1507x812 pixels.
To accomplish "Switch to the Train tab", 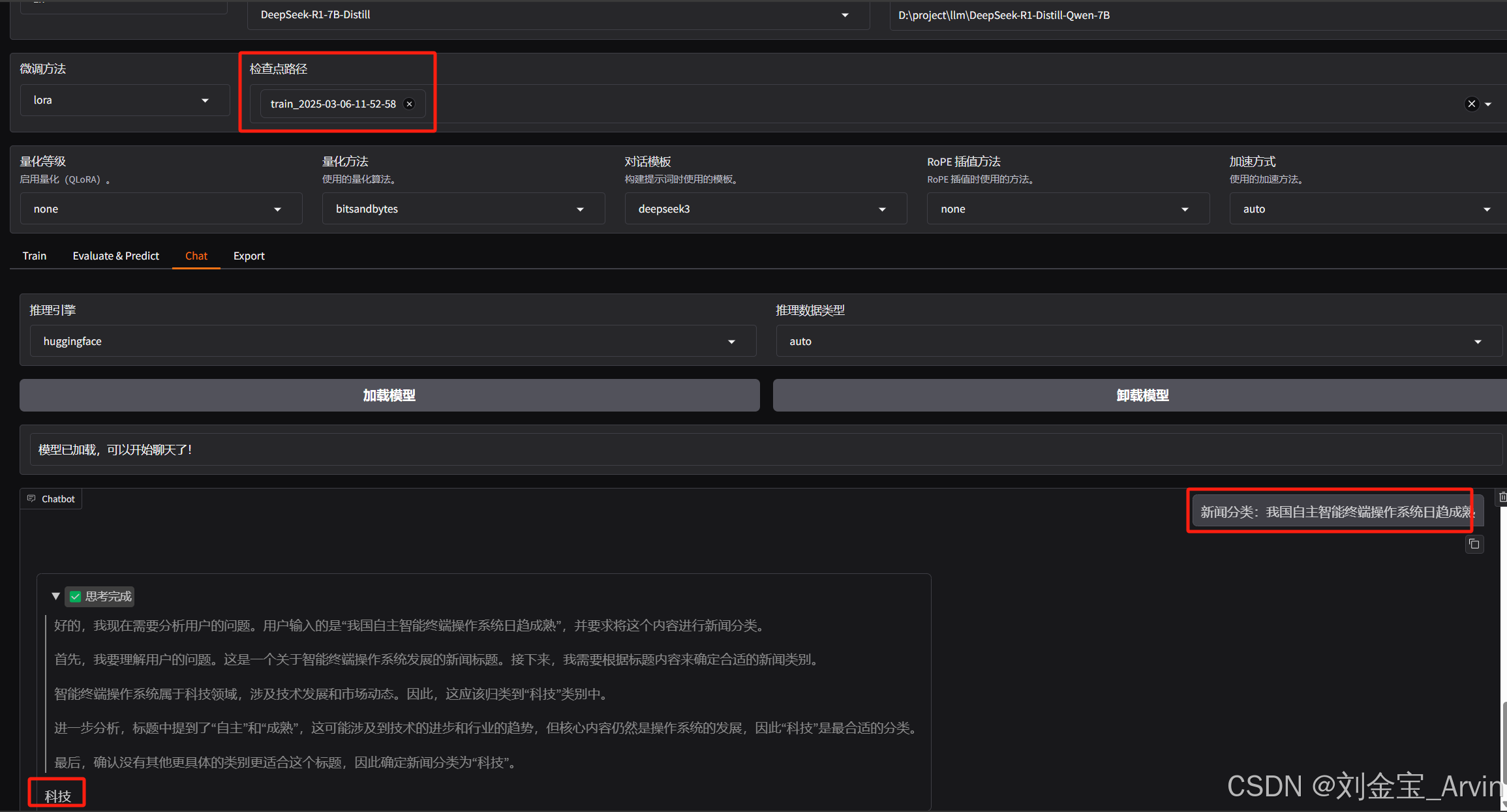I will [35, 256].
